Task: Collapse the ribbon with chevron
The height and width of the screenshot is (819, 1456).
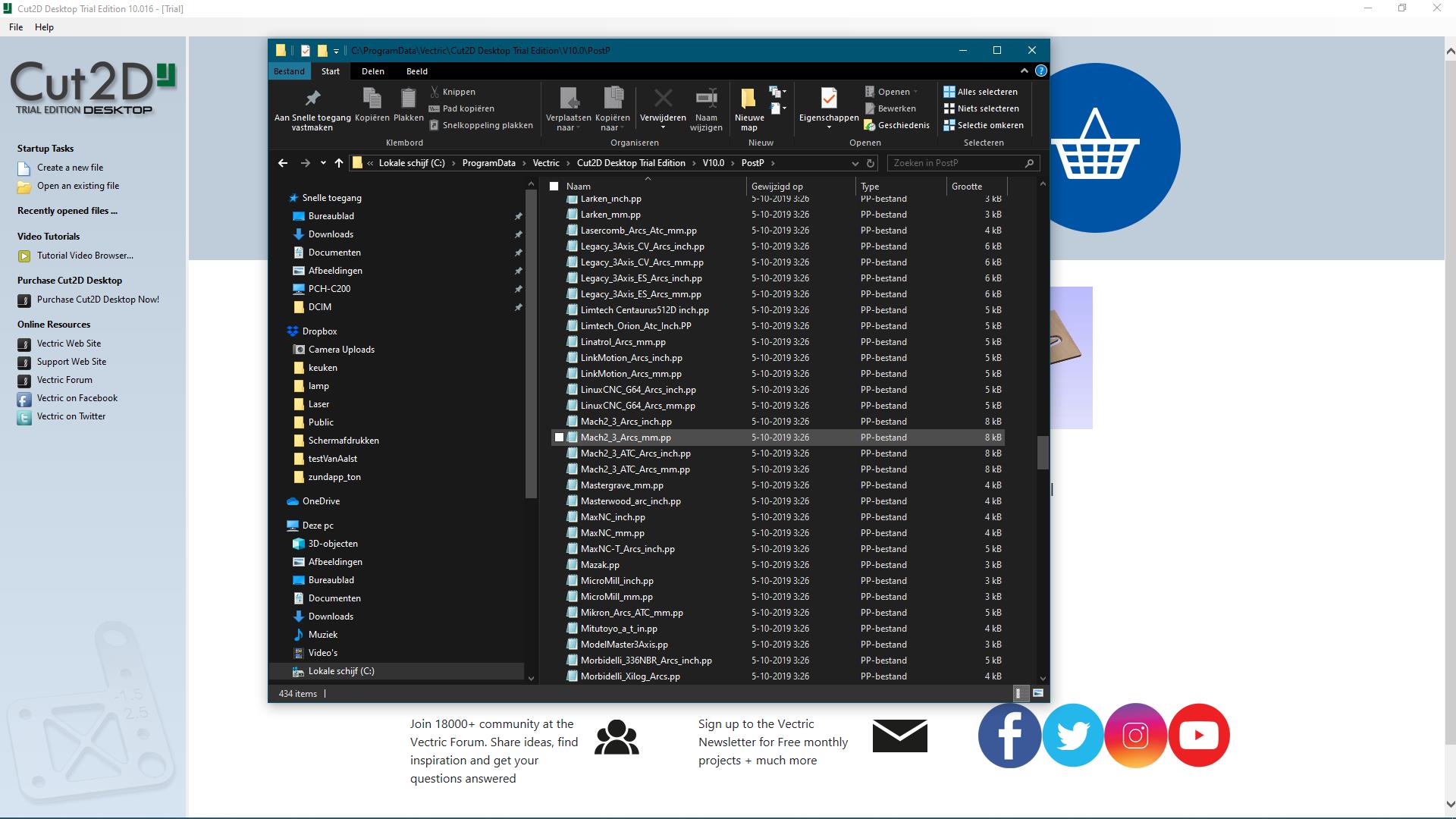Action: [1024, 71]
